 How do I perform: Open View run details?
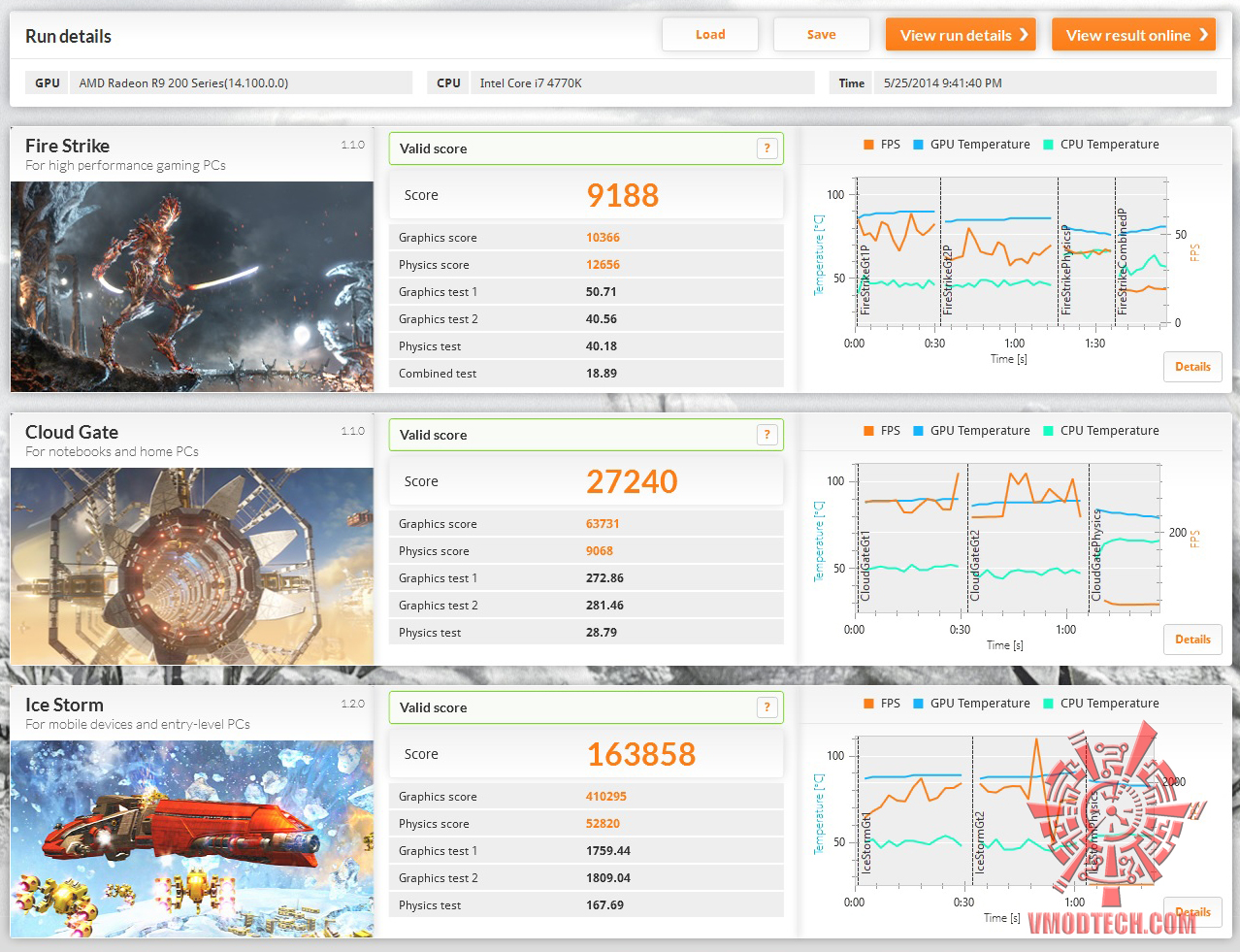point(961,35)
